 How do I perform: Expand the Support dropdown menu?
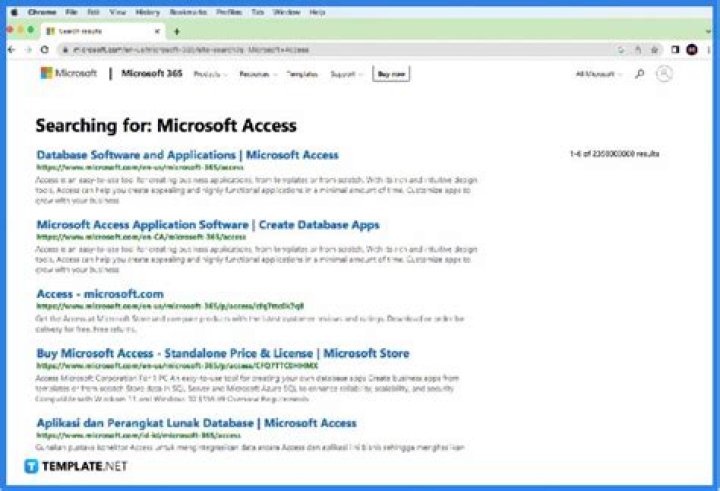pyautogui.click(x=346, y=74)
